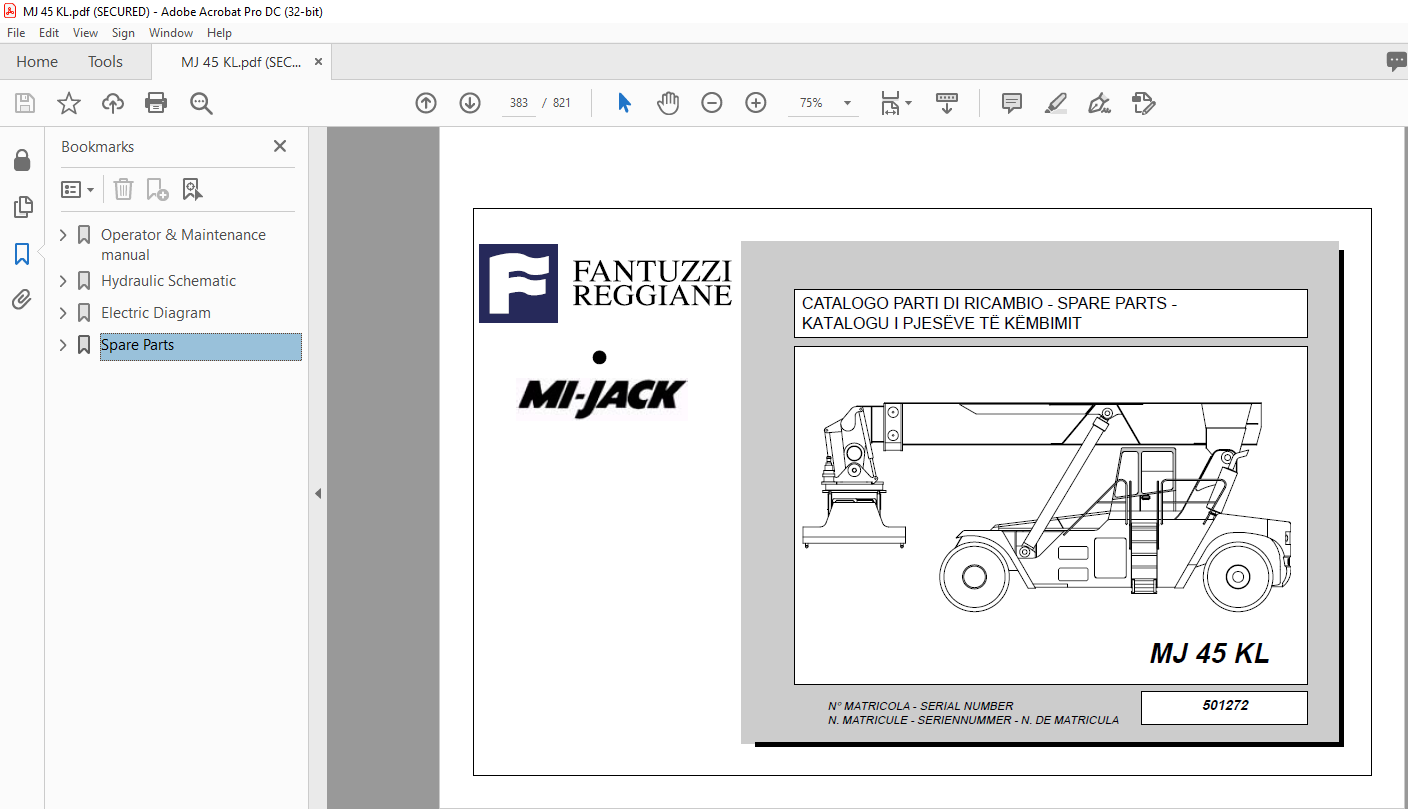Click the MJ 45 KL model title

coord(1209,654)
